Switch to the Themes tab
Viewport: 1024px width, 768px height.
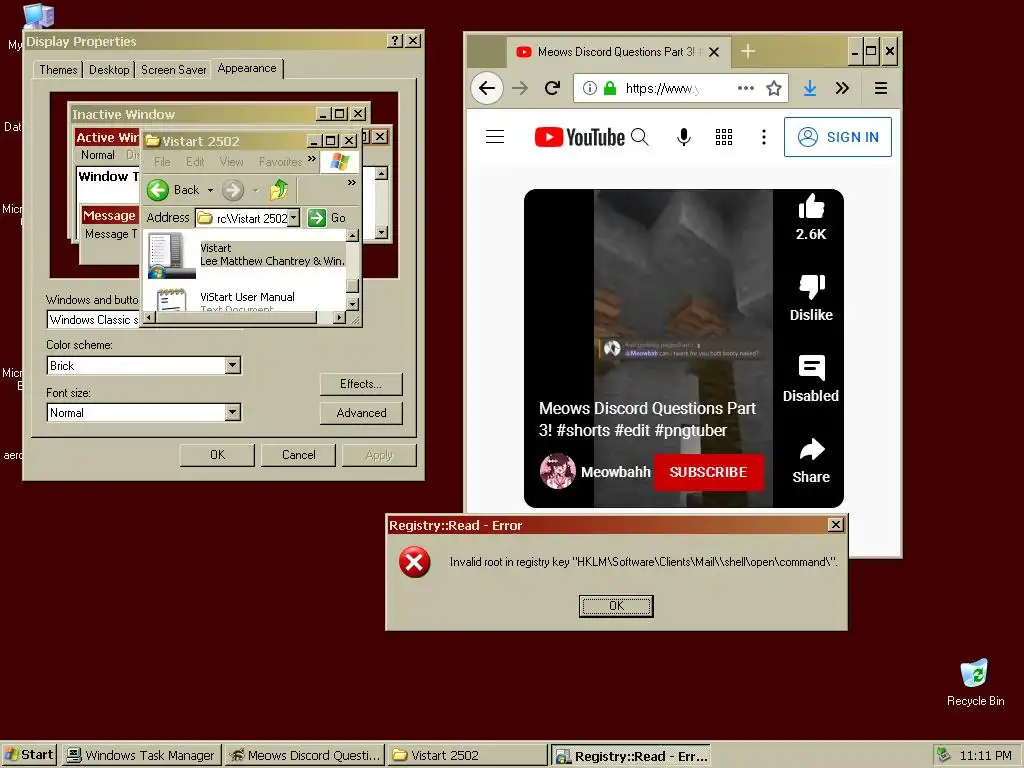58,69
